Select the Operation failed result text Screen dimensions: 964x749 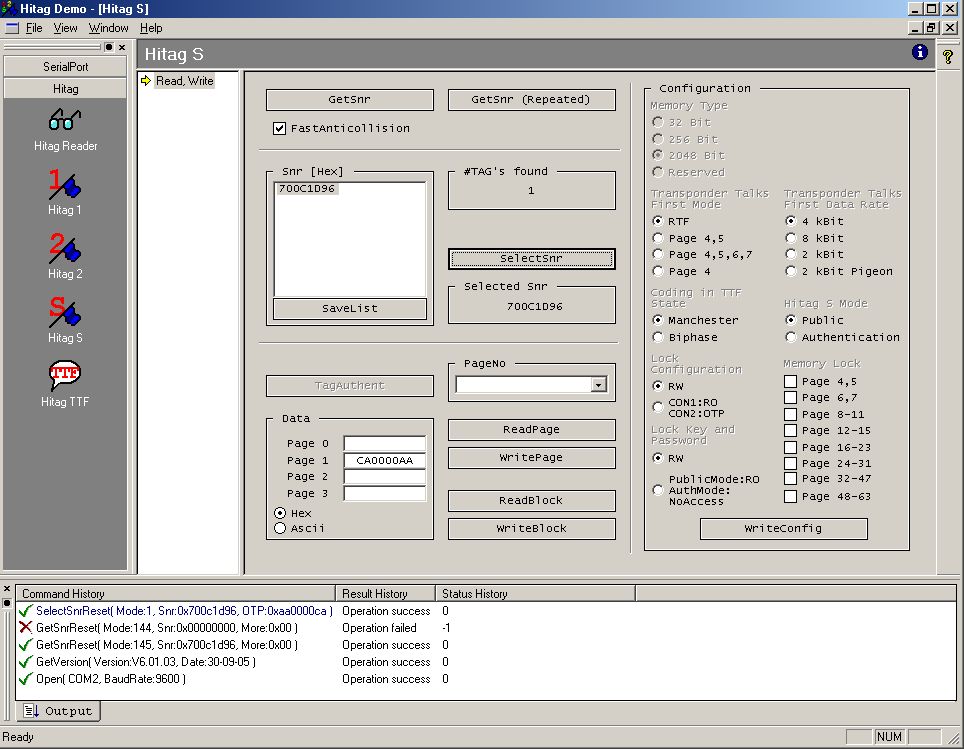tap(379, 628)
